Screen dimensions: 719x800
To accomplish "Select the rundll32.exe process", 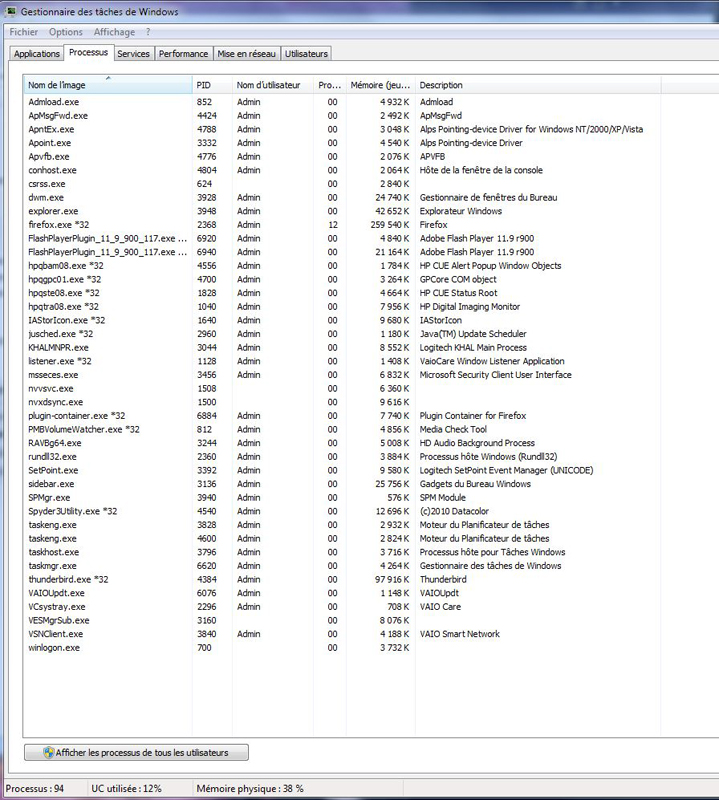I will [x=344, y=457].
